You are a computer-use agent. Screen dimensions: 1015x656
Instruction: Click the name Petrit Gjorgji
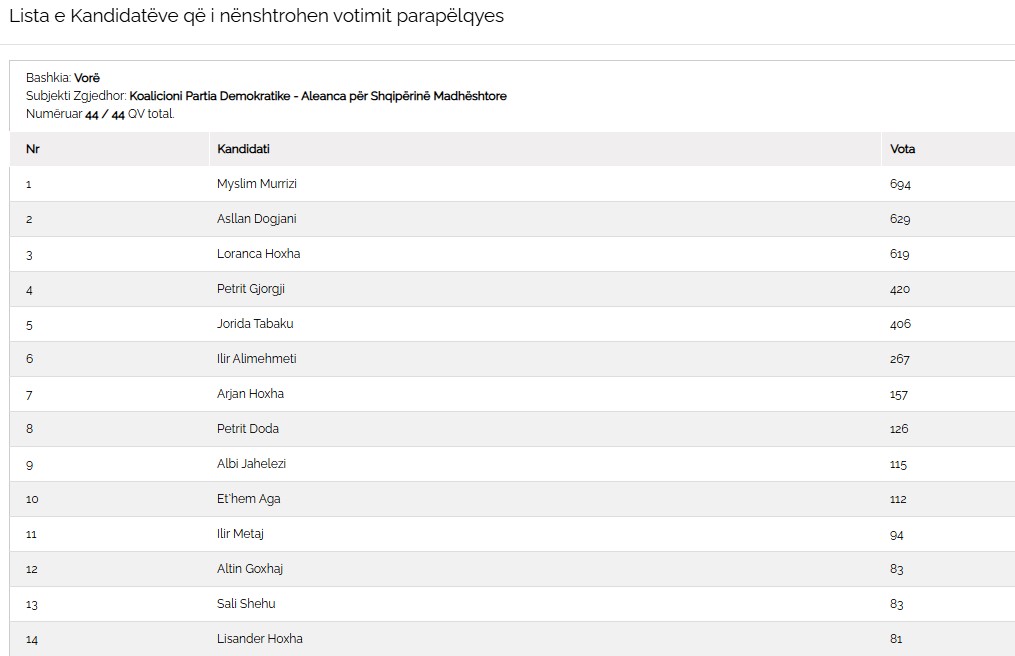click(250, 289)
